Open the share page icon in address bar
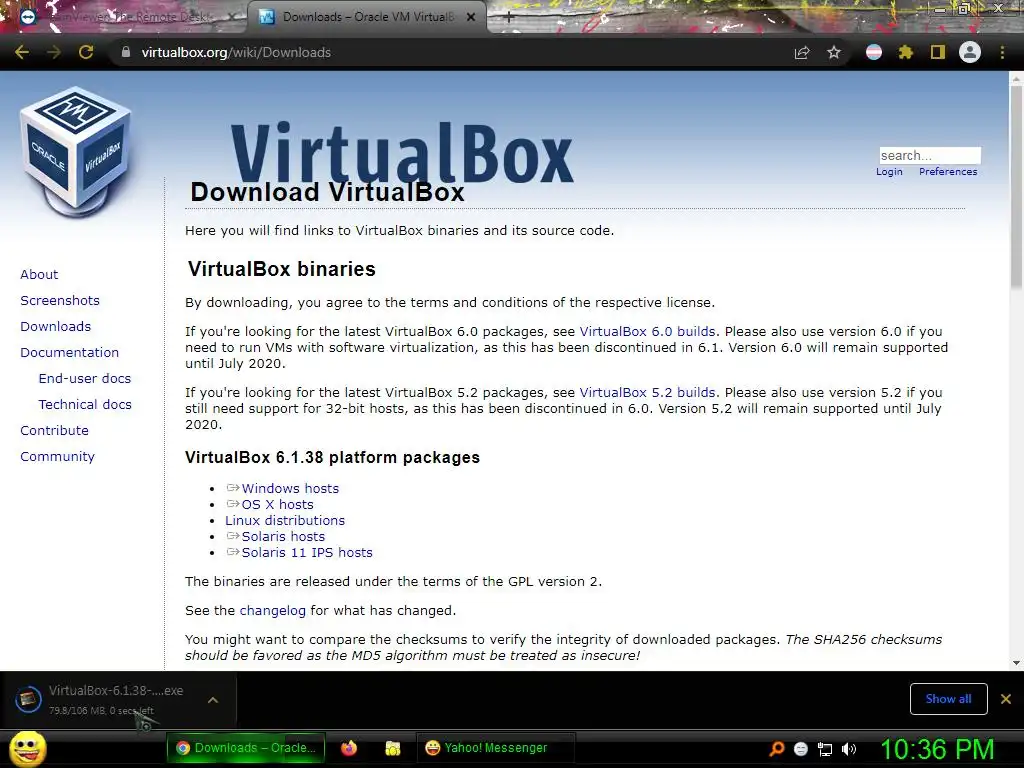The width and height of the screenshot is (1024, 768). (801, 52)
